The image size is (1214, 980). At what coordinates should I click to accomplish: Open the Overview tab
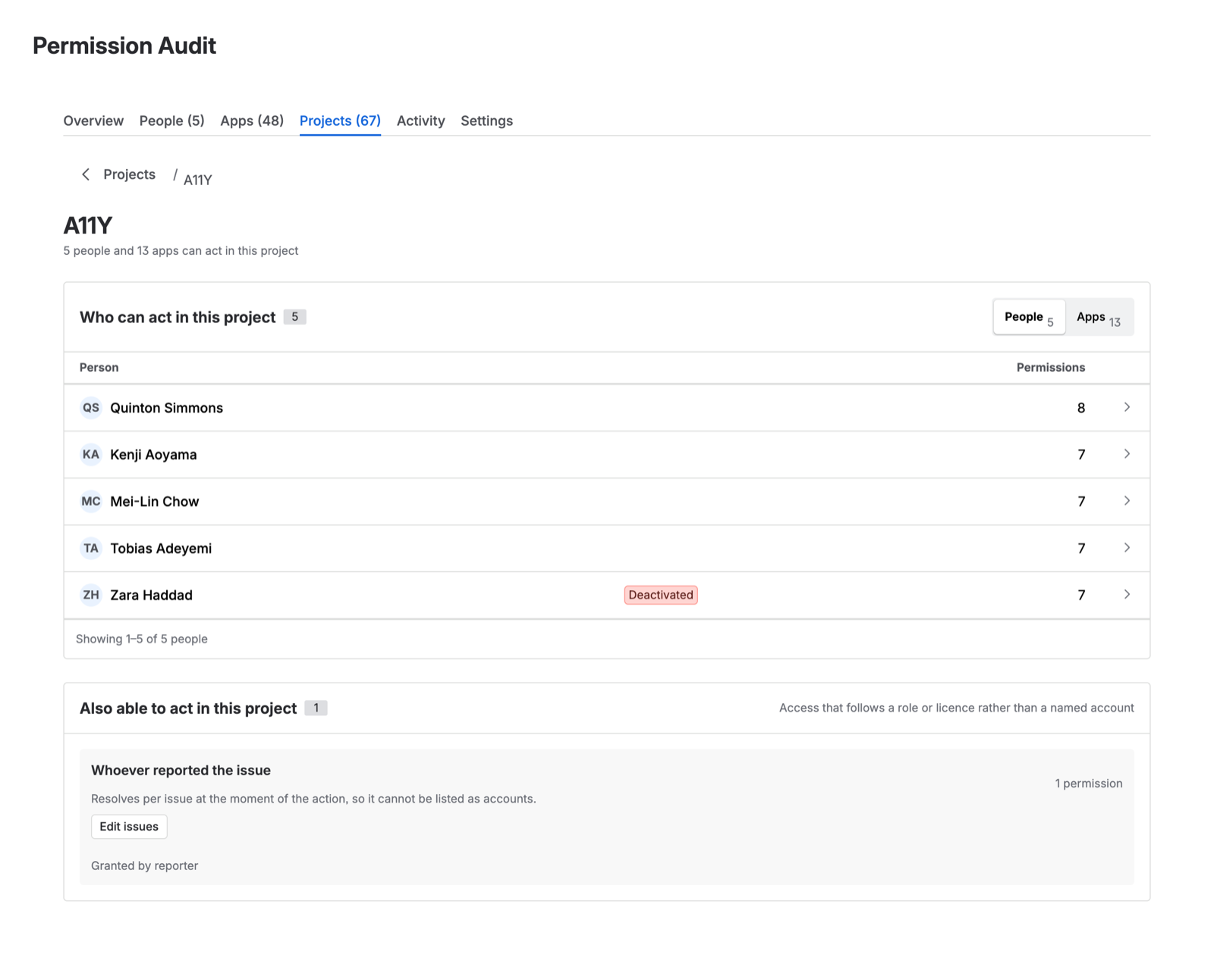point(93,121)
